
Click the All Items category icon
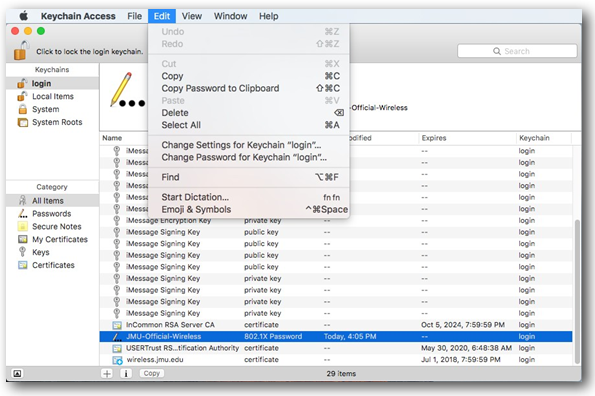point(23,200)
